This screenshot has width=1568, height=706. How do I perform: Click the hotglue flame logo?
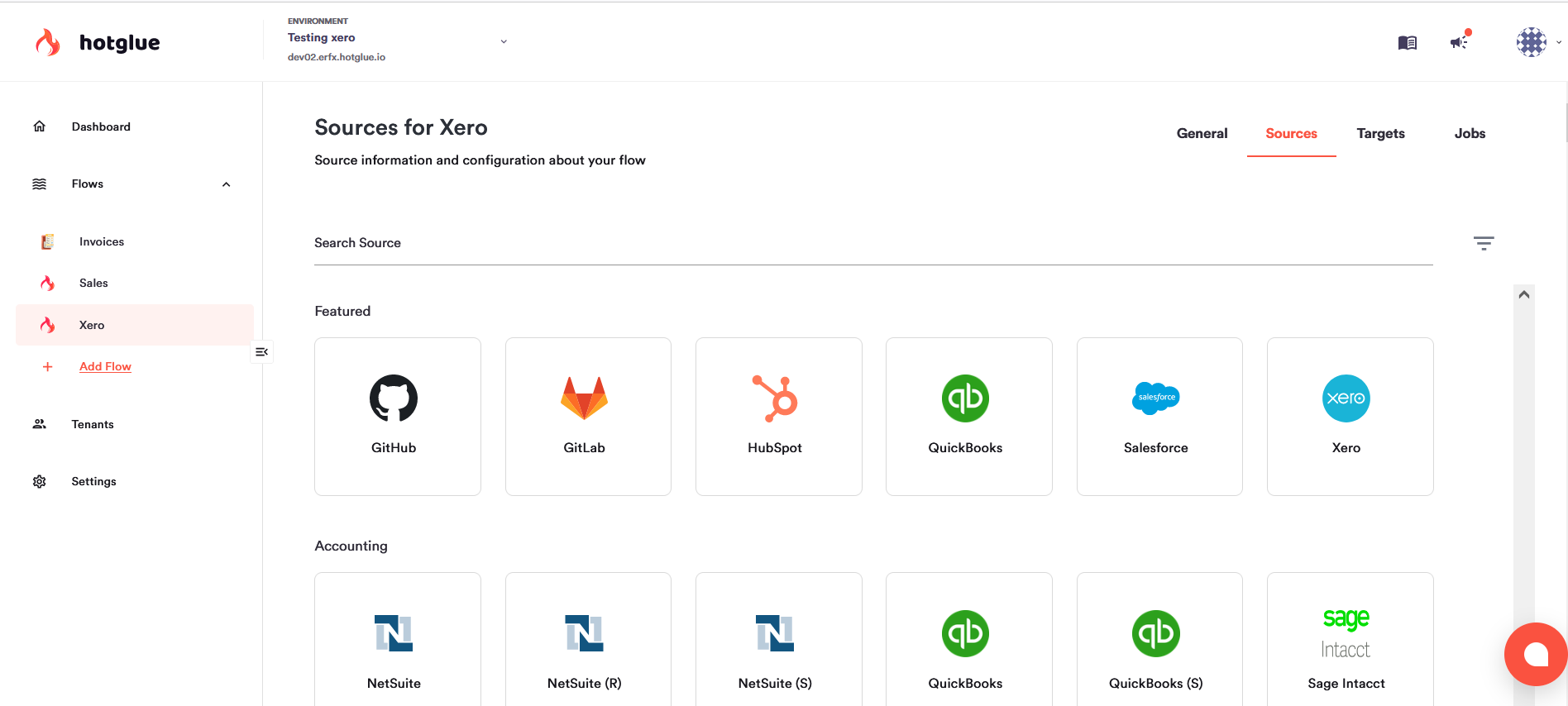(x=48, y=42)
